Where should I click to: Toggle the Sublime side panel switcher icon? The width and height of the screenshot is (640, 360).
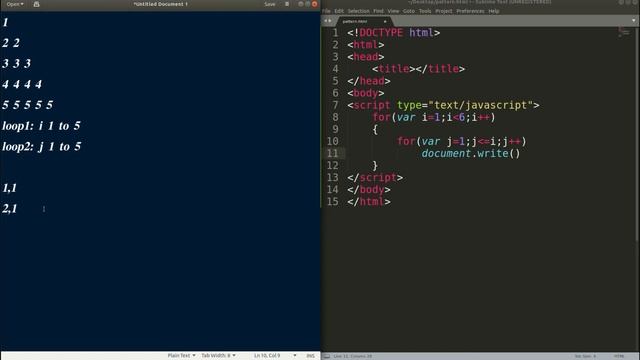click(327, 356)
